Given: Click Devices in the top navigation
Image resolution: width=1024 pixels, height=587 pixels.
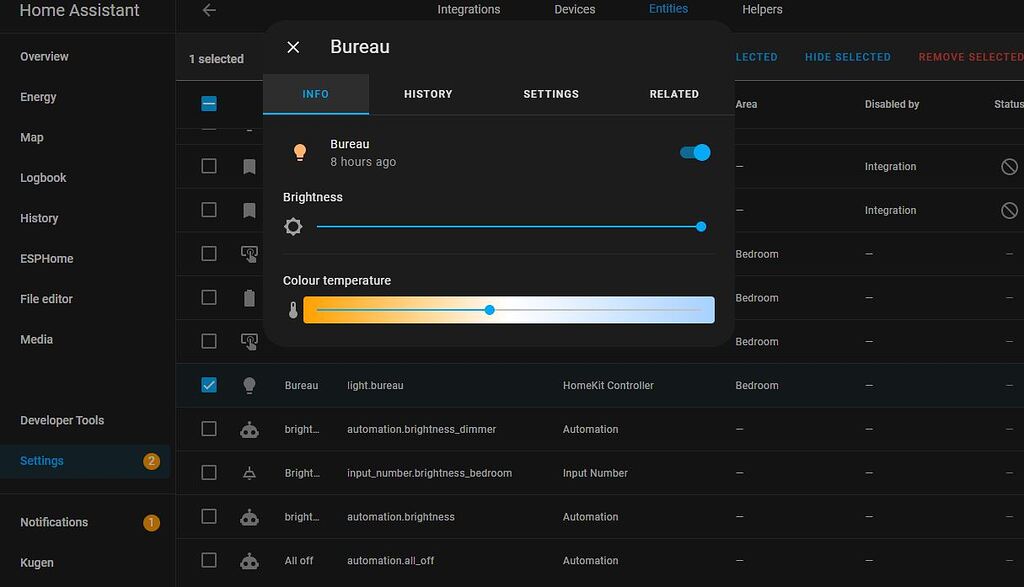Looking at the screenshot, I should click(x=574, y=9).
